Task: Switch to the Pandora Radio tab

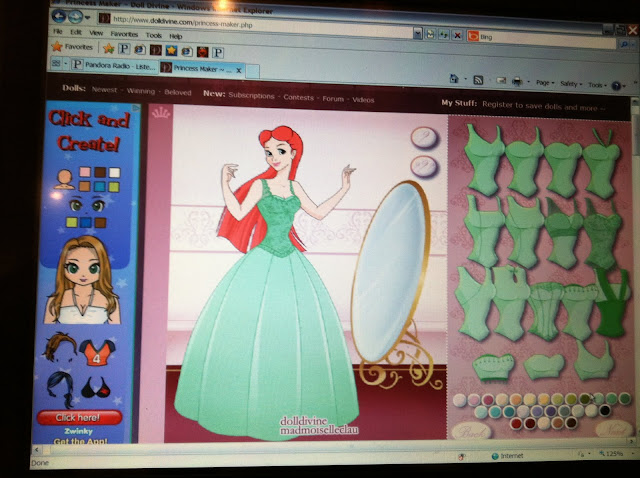Action: (114, 65)
